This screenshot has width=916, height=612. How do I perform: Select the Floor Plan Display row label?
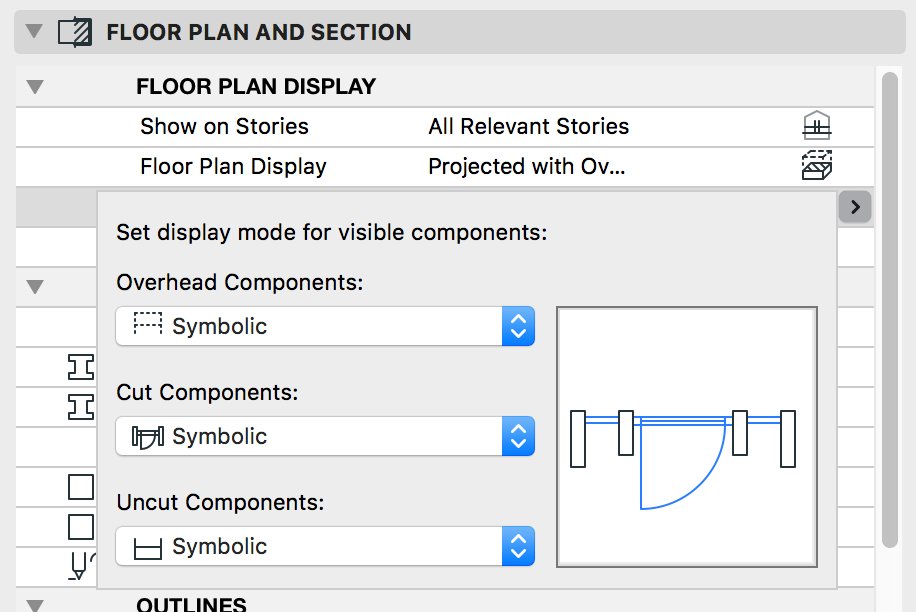click(233, 166)
